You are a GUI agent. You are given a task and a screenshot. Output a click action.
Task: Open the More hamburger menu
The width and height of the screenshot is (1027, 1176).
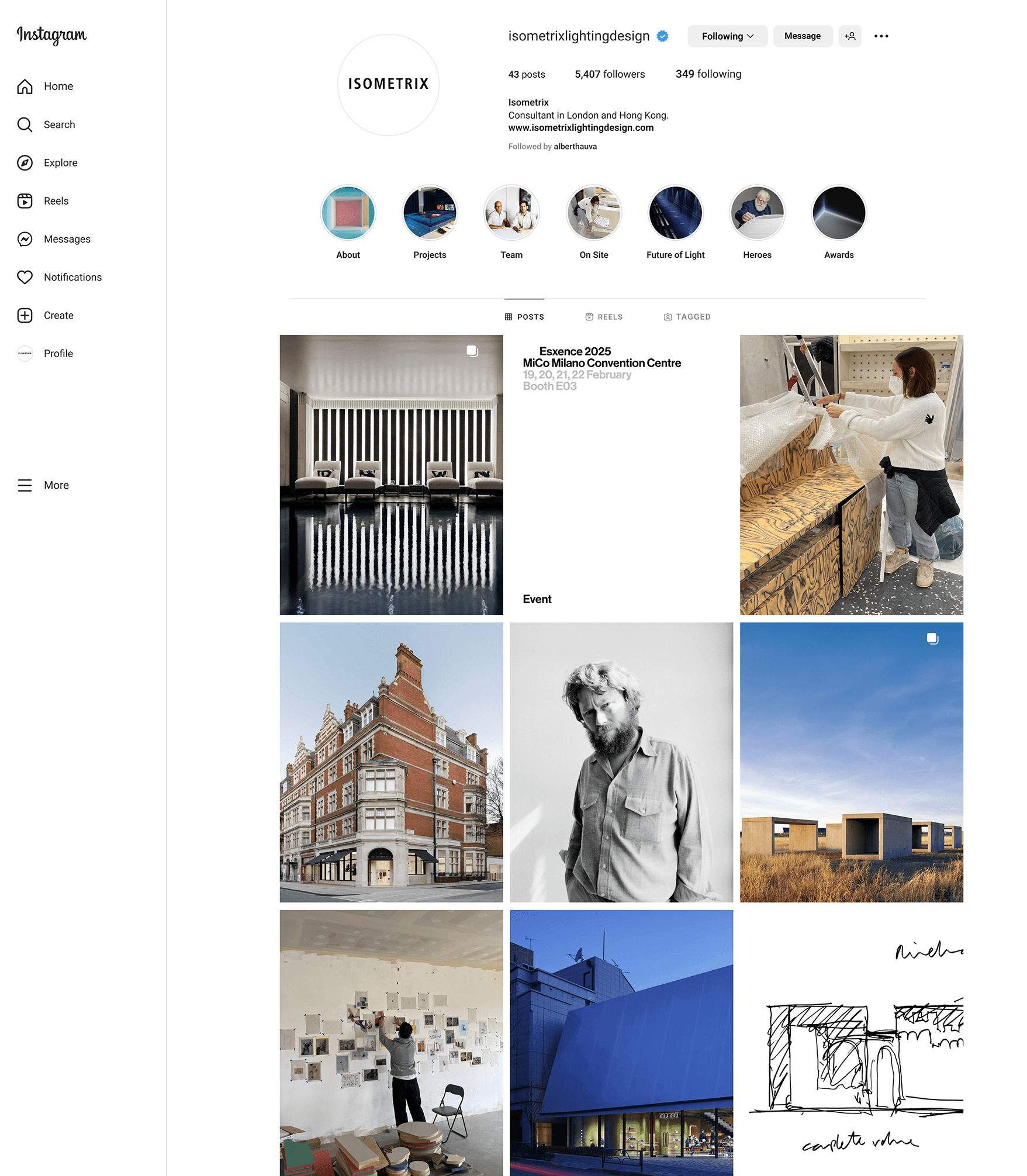point(25,485)
